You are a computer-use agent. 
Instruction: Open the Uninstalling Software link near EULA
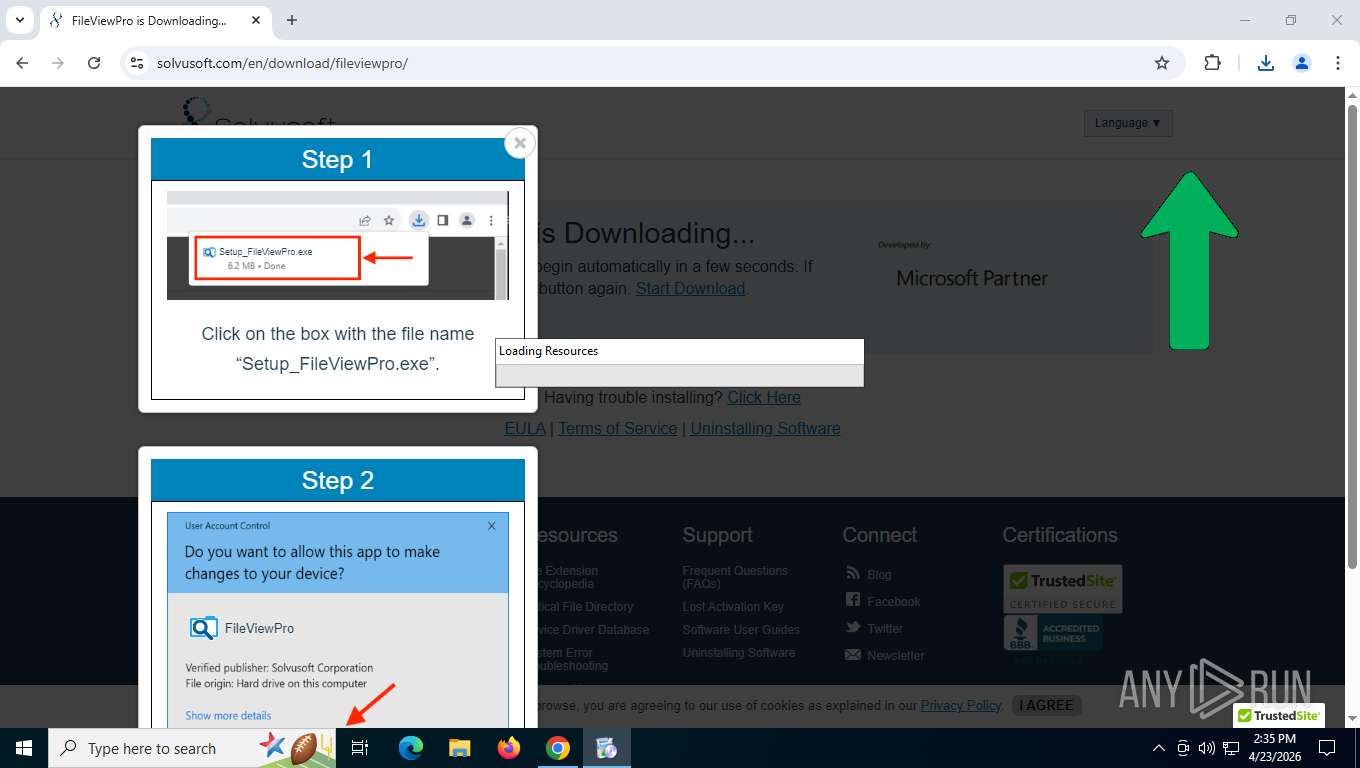coord(765,428)
